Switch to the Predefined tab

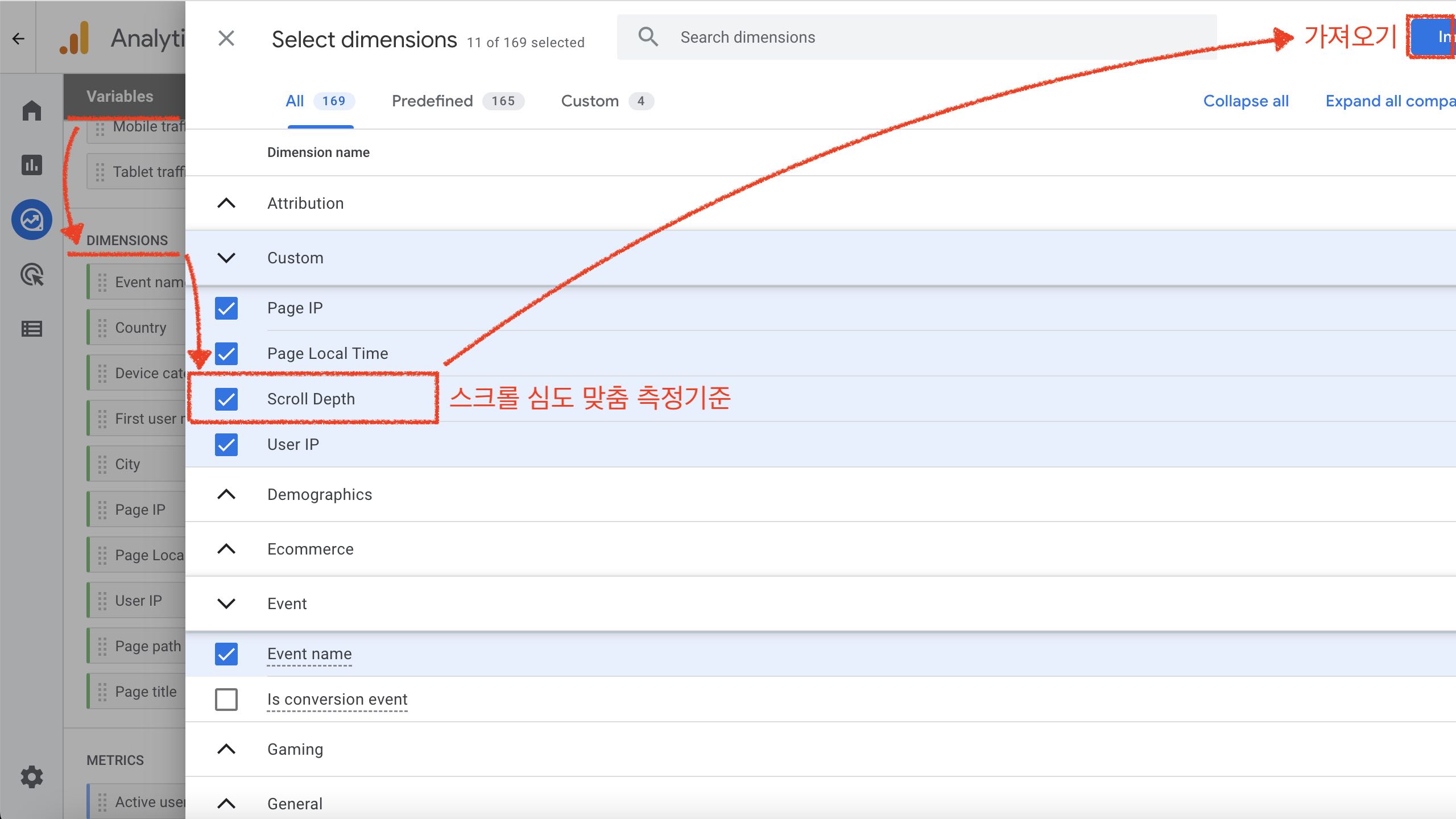(432, 101)
